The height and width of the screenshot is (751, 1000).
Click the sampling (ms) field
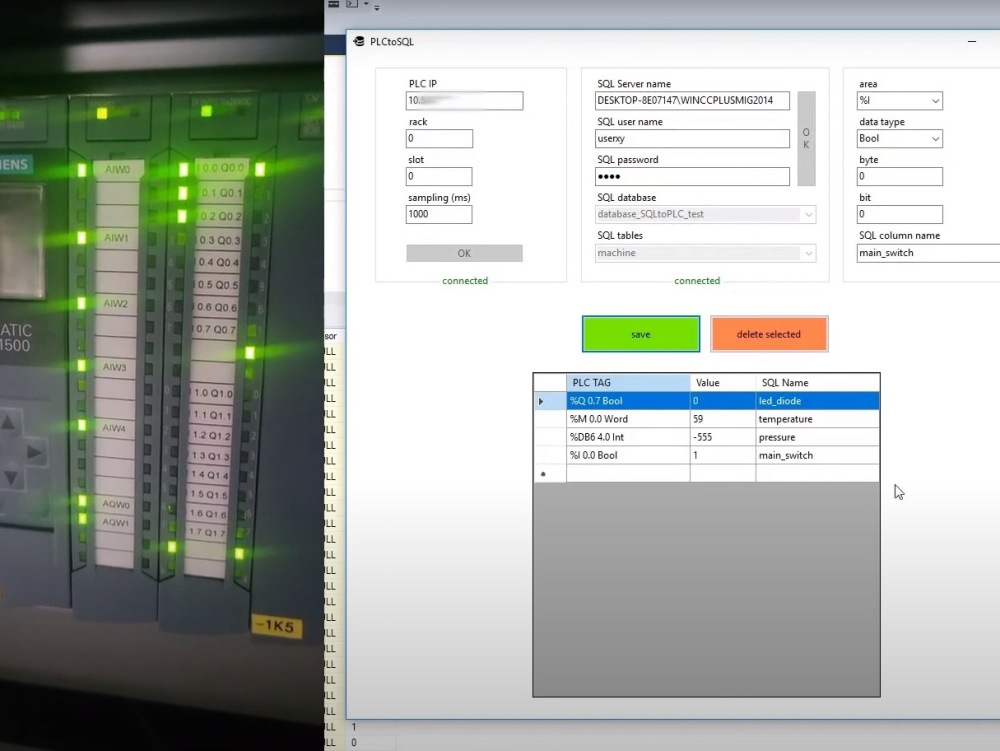(x=439, y=214)
